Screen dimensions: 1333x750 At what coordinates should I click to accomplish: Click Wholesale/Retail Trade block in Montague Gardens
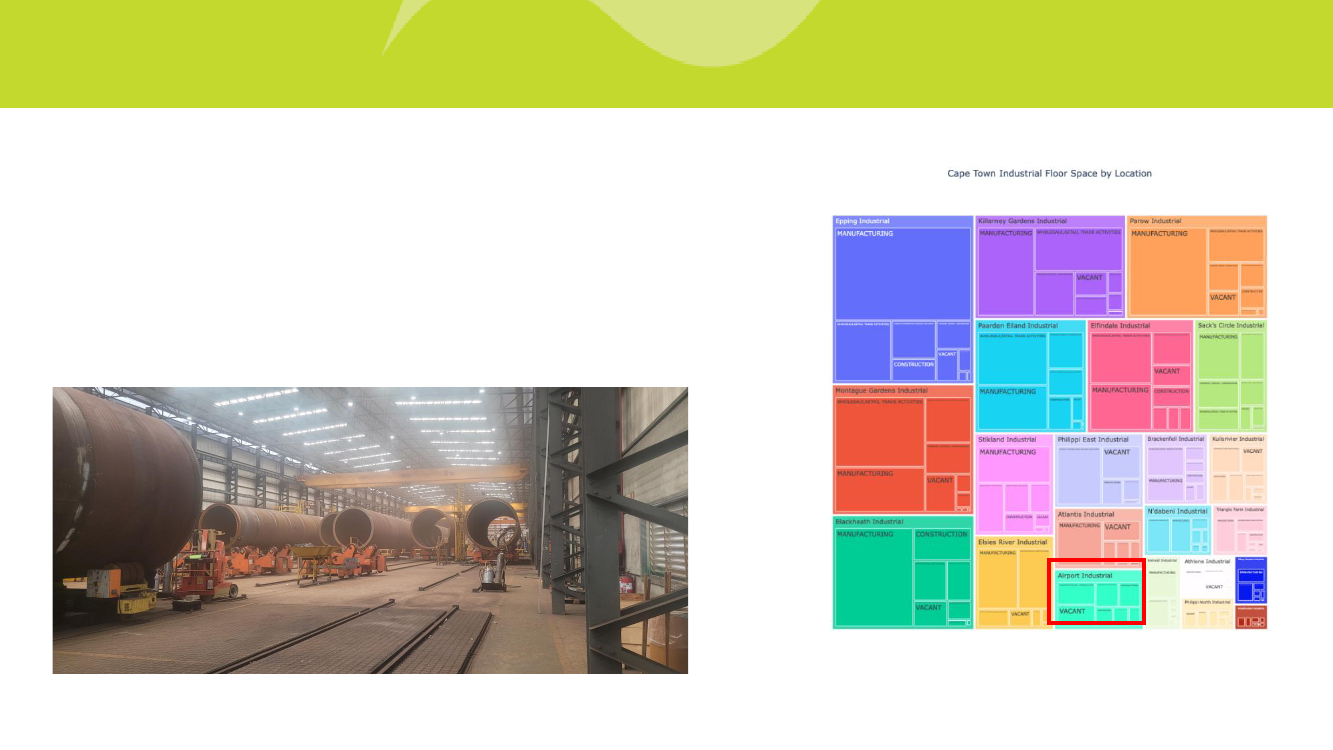click(879, 432)
